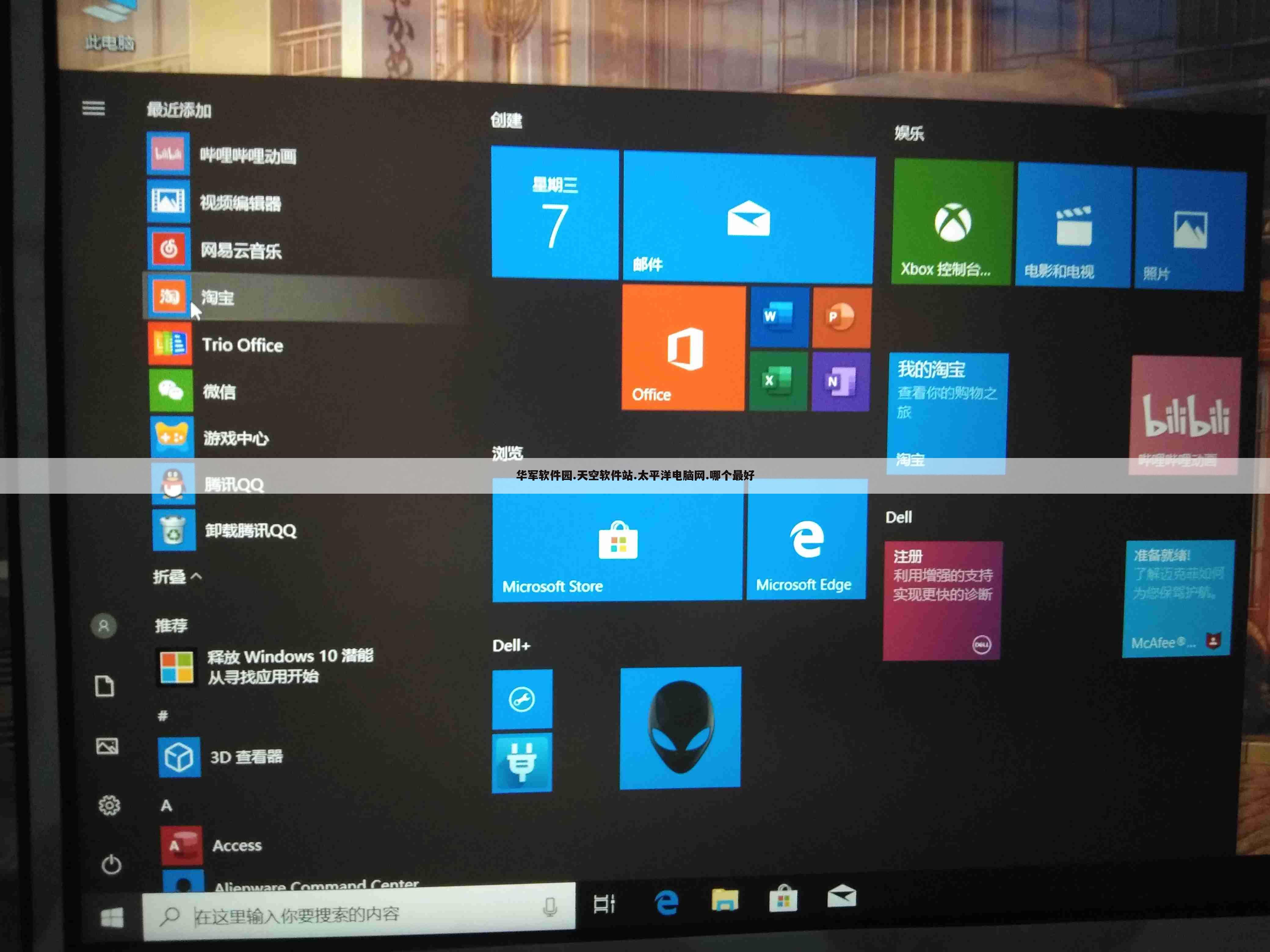Click the 推荐 section heading
The width and height of the screenshot is (1270, 952).
171,625
